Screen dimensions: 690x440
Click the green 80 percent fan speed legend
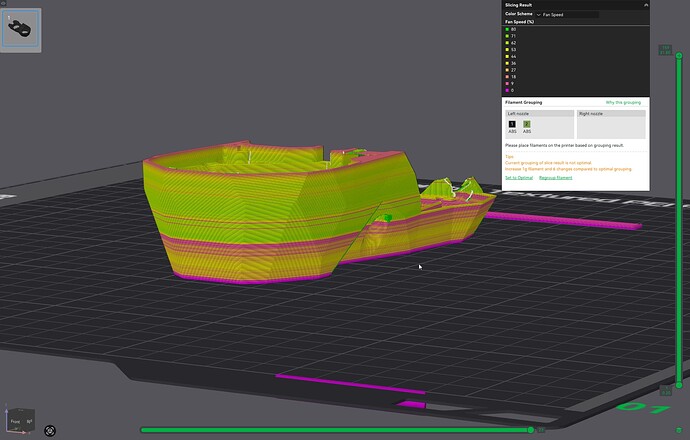tap(510, 29)
